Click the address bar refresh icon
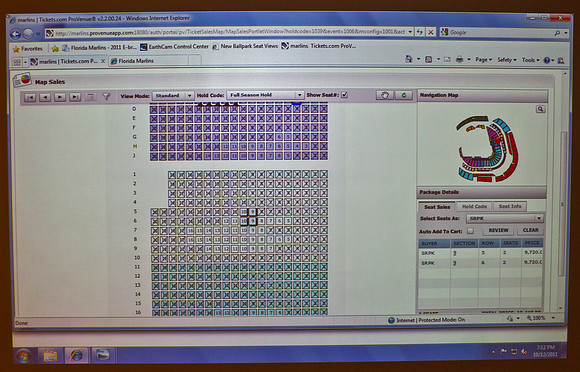The image size is (580, 372). coord(419,32)
